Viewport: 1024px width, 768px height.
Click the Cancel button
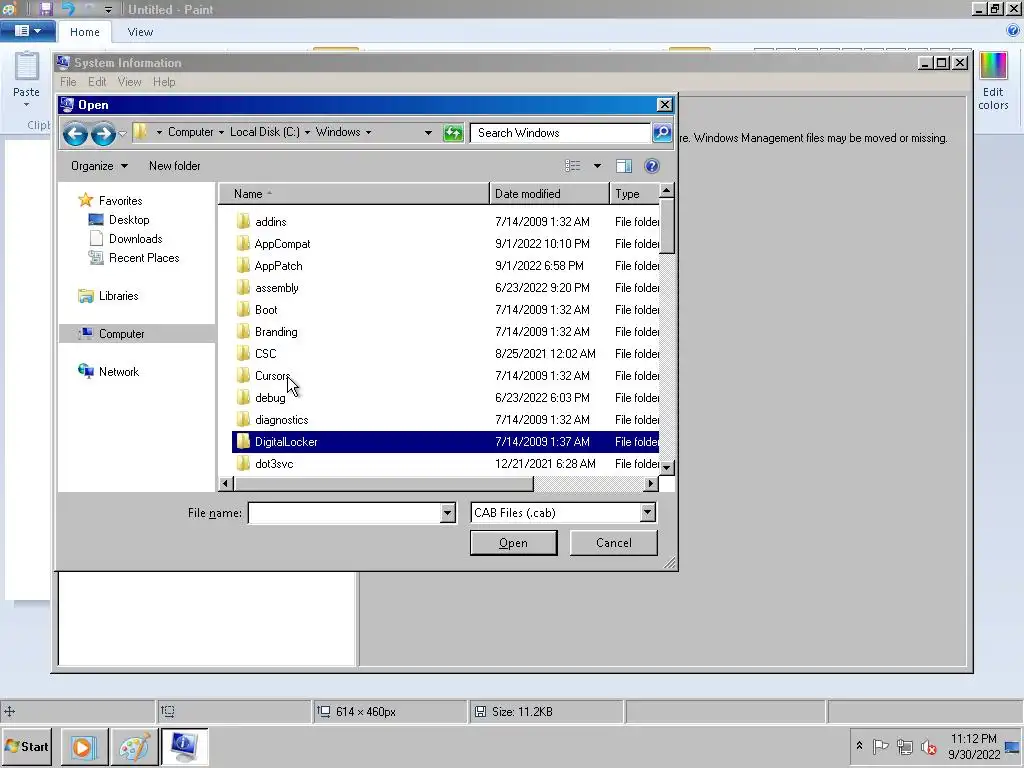[613, 543]
